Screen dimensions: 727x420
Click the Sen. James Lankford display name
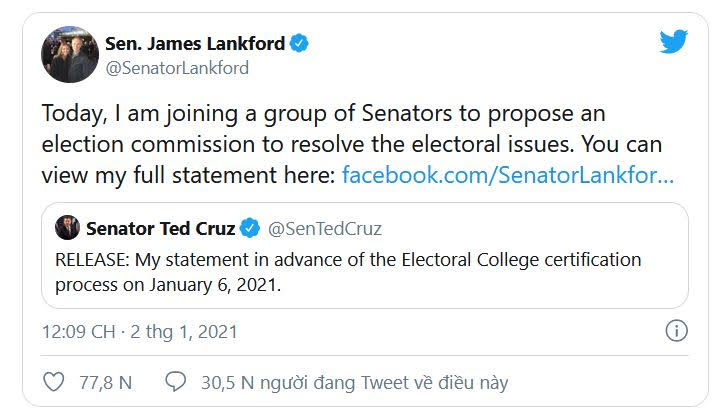(x=195, y=44)
